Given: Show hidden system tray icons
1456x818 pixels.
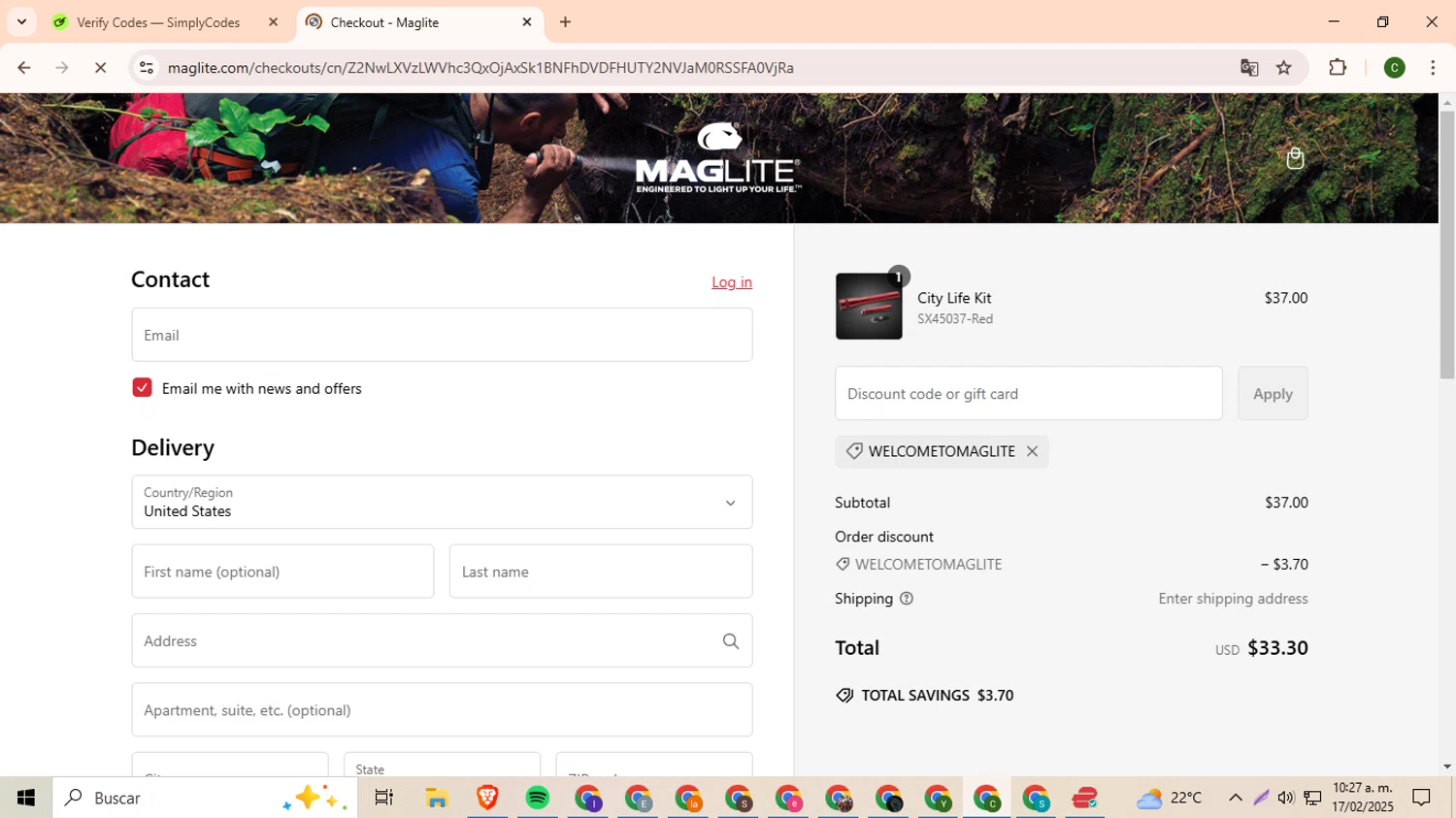Looking at the screenshot, I should coord(1236,799).
